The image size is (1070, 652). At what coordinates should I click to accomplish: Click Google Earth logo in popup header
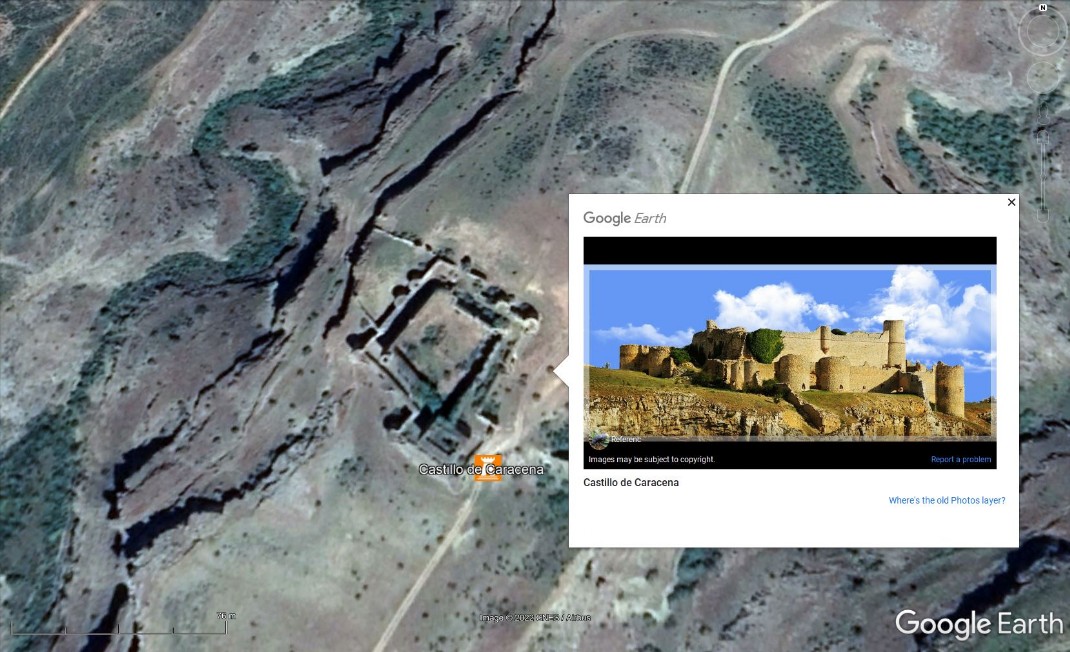pyautogui.click(x=624, y=218)
